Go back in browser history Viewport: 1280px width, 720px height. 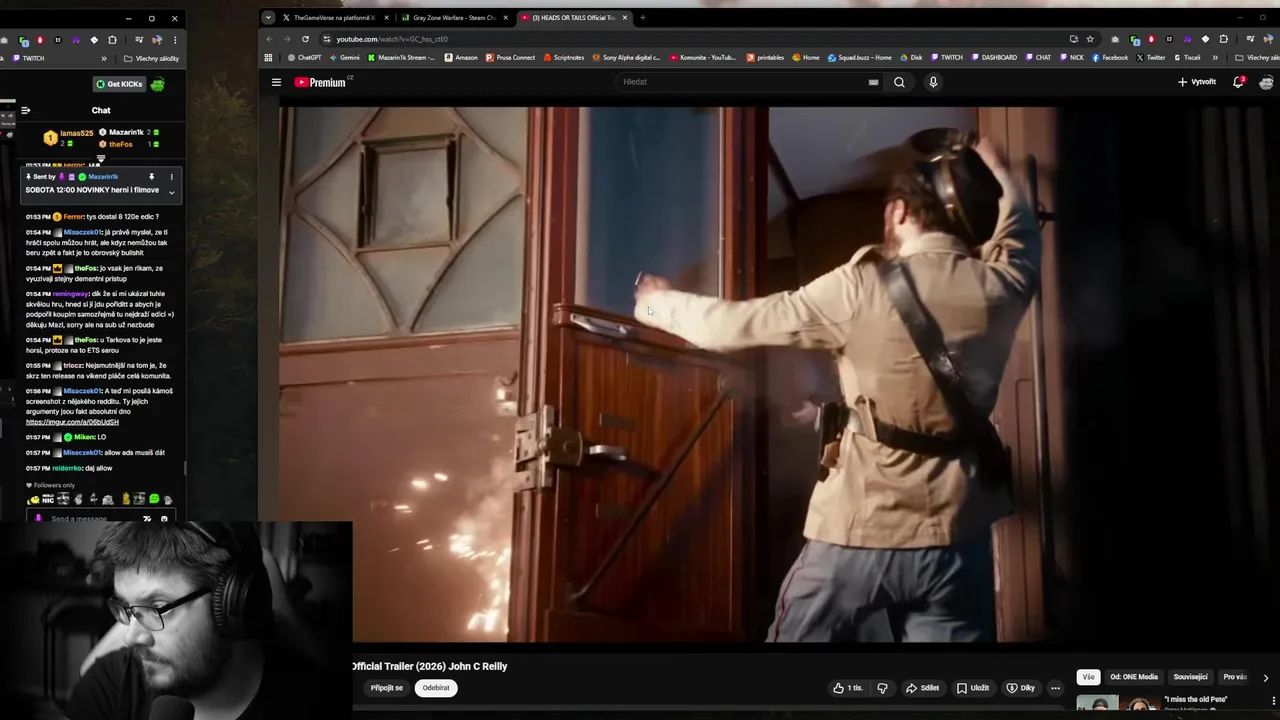(269, 39)
